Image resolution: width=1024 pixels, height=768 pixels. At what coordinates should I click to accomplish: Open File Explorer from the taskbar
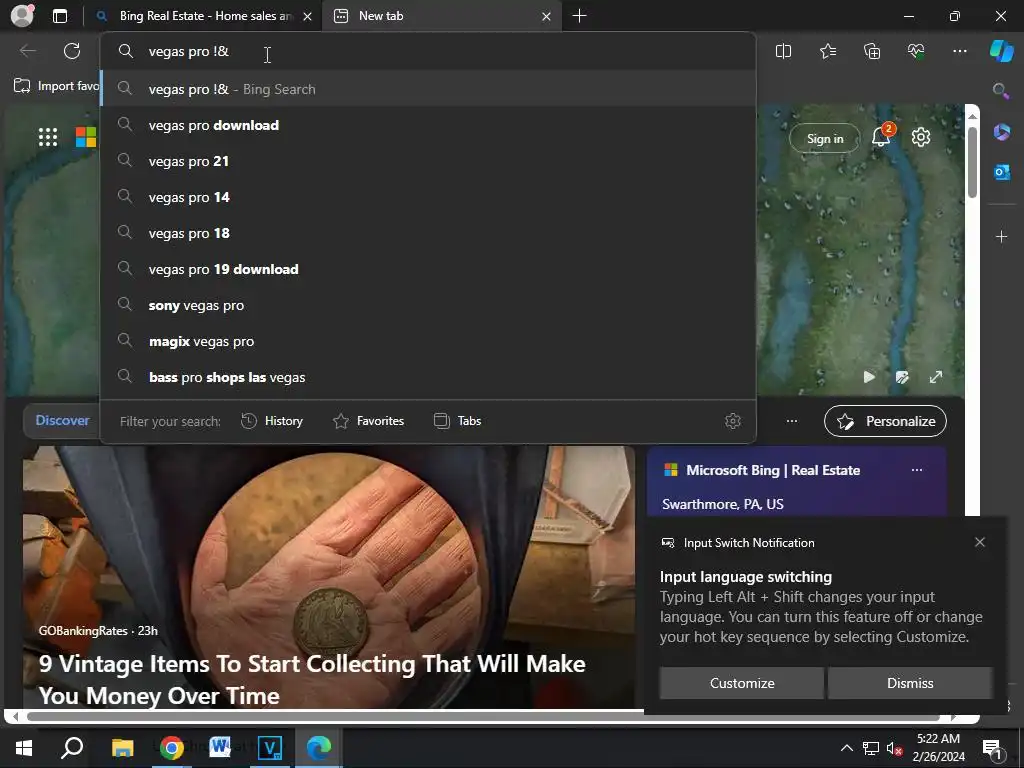[122, 748]
